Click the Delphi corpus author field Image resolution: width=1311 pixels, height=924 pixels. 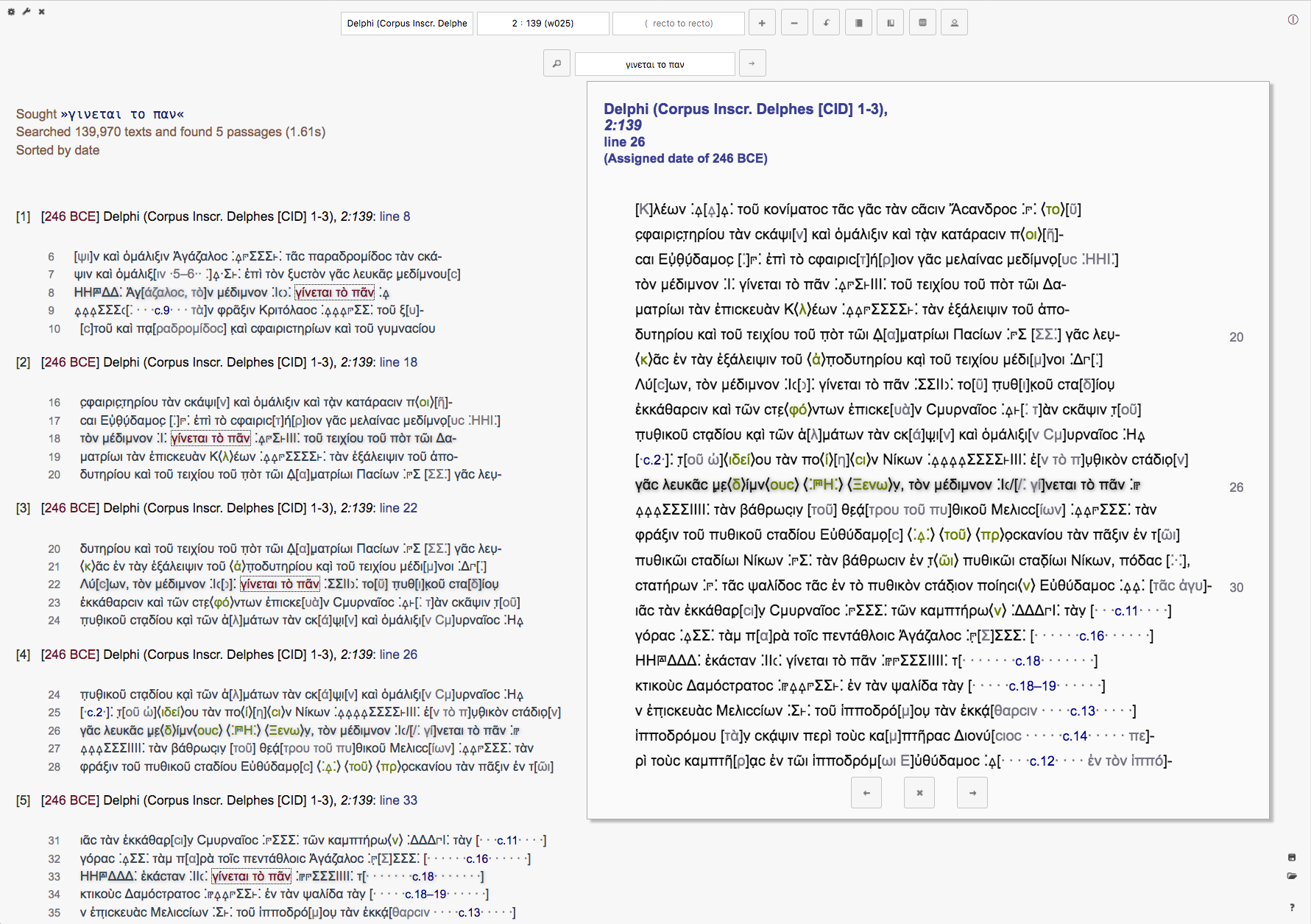407,24
